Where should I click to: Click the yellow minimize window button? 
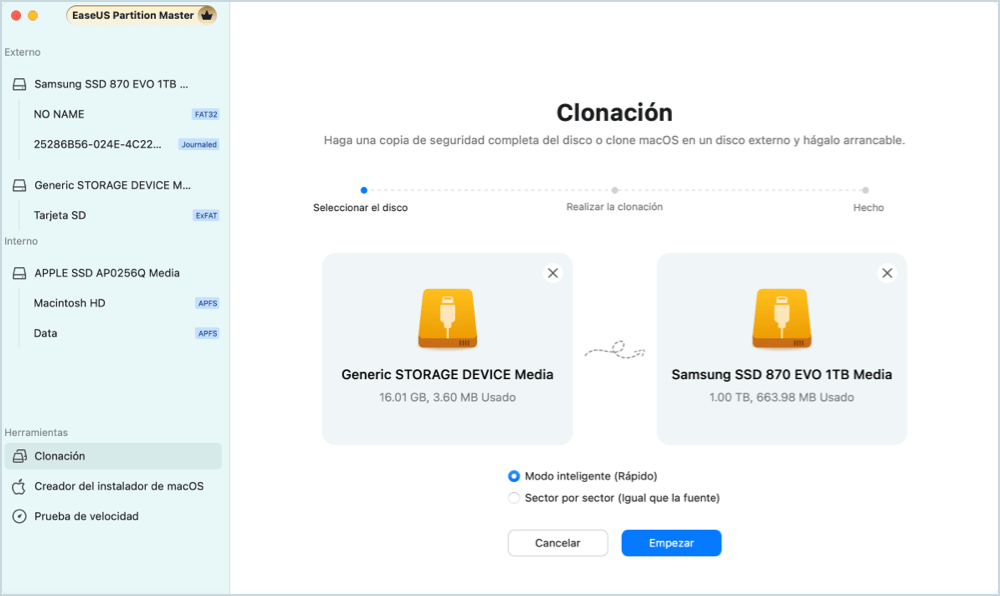coord(33,15)
